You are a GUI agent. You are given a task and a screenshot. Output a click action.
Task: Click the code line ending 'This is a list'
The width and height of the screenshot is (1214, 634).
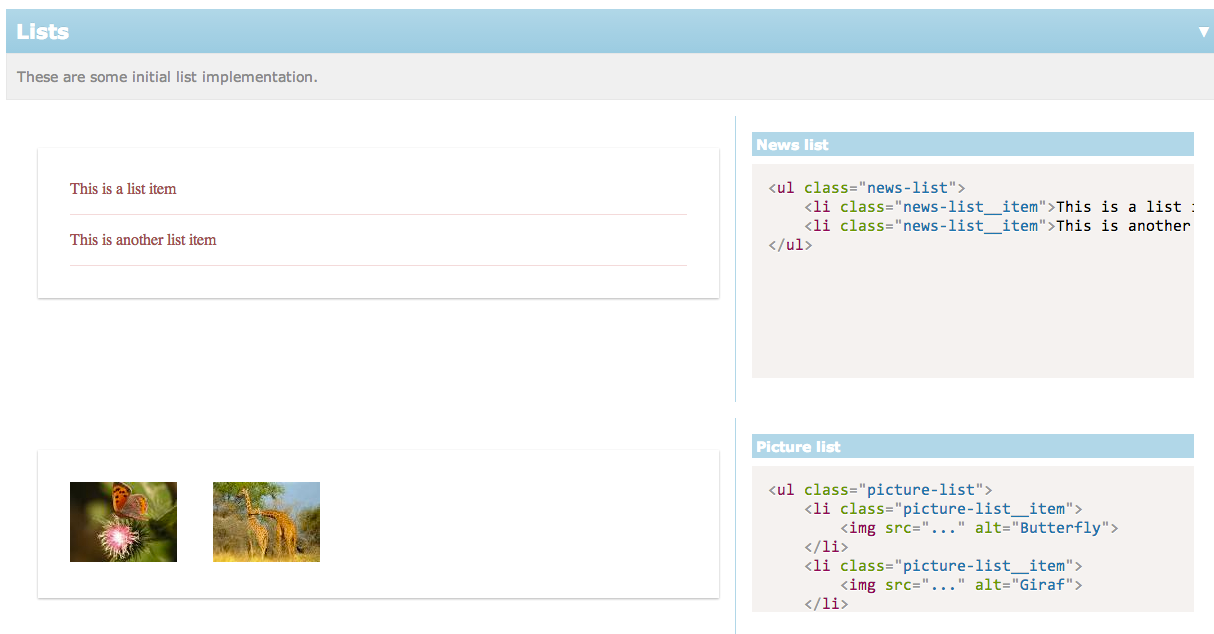(999, 207)
